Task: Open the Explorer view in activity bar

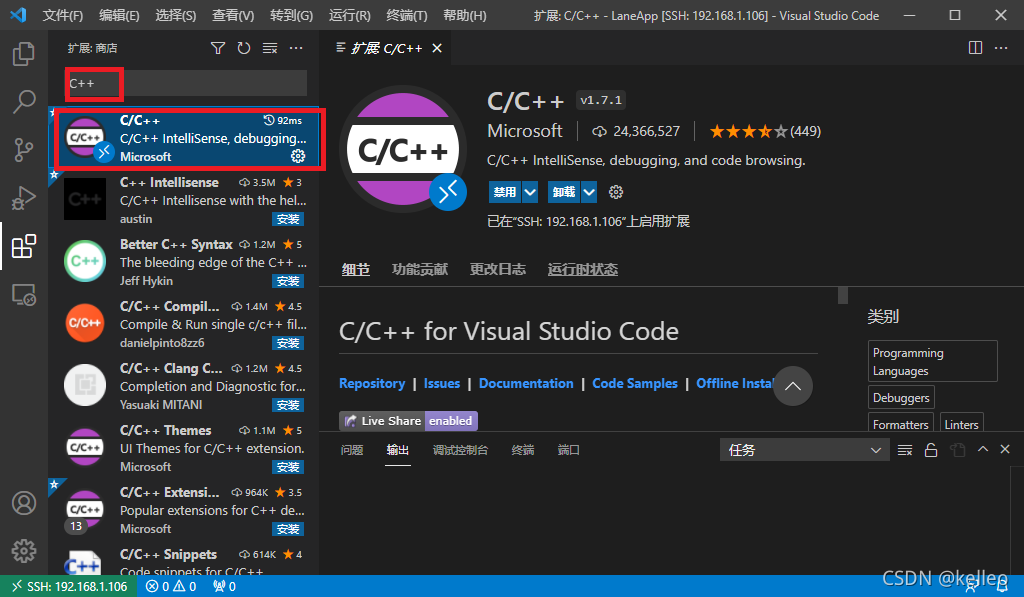Action: click(x=24, y=54)
